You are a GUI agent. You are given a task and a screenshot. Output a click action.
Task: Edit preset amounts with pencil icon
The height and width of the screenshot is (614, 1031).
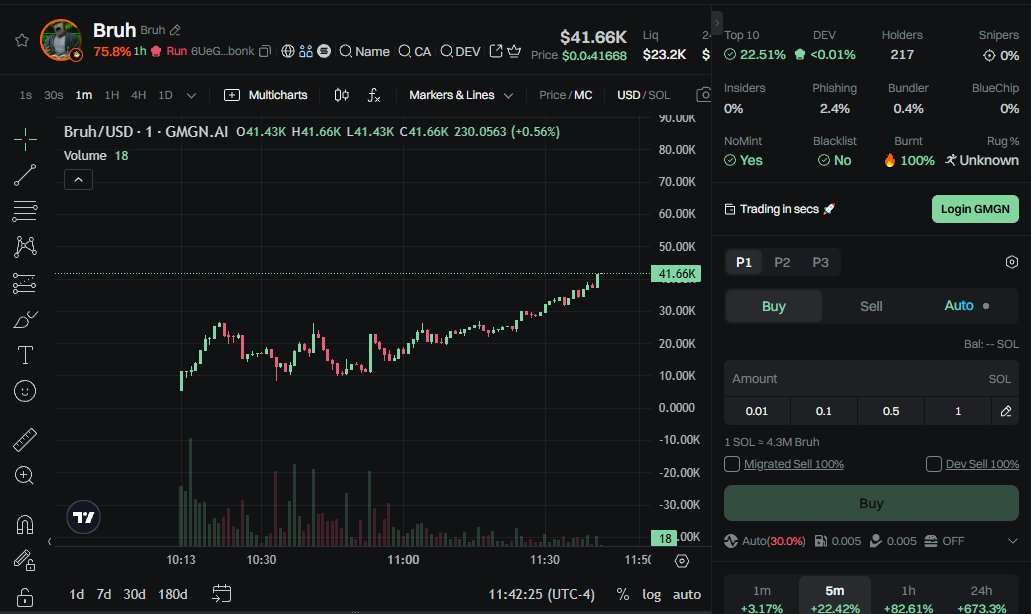(x=1006, y=411)
